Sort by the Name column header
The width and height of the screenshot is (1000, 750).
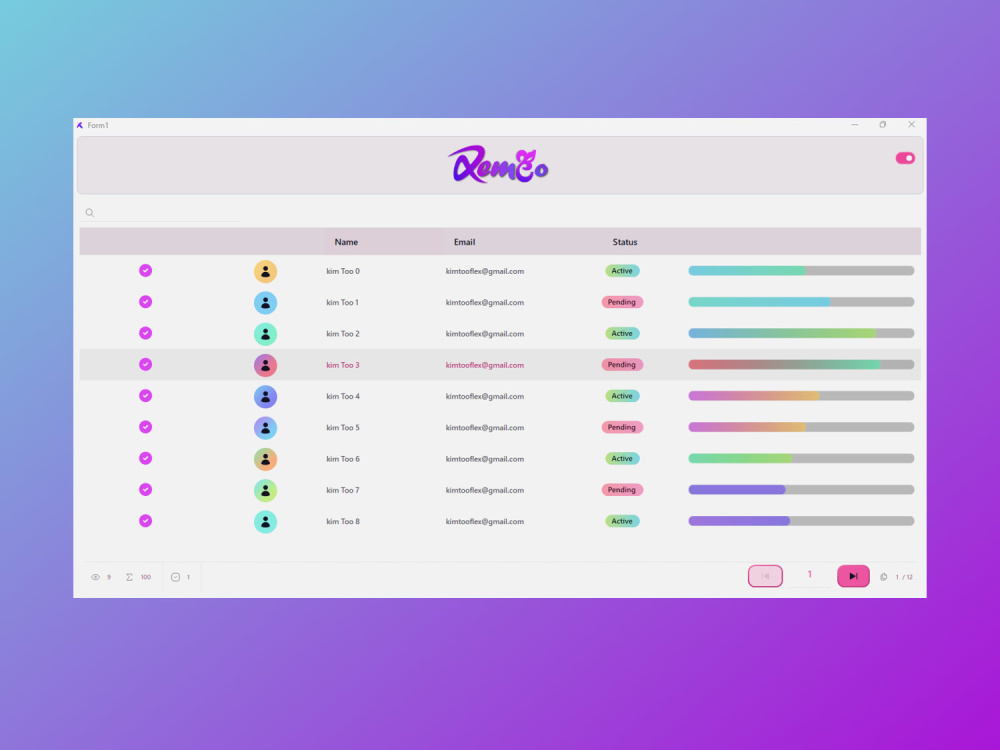click(x=346, y=242)
